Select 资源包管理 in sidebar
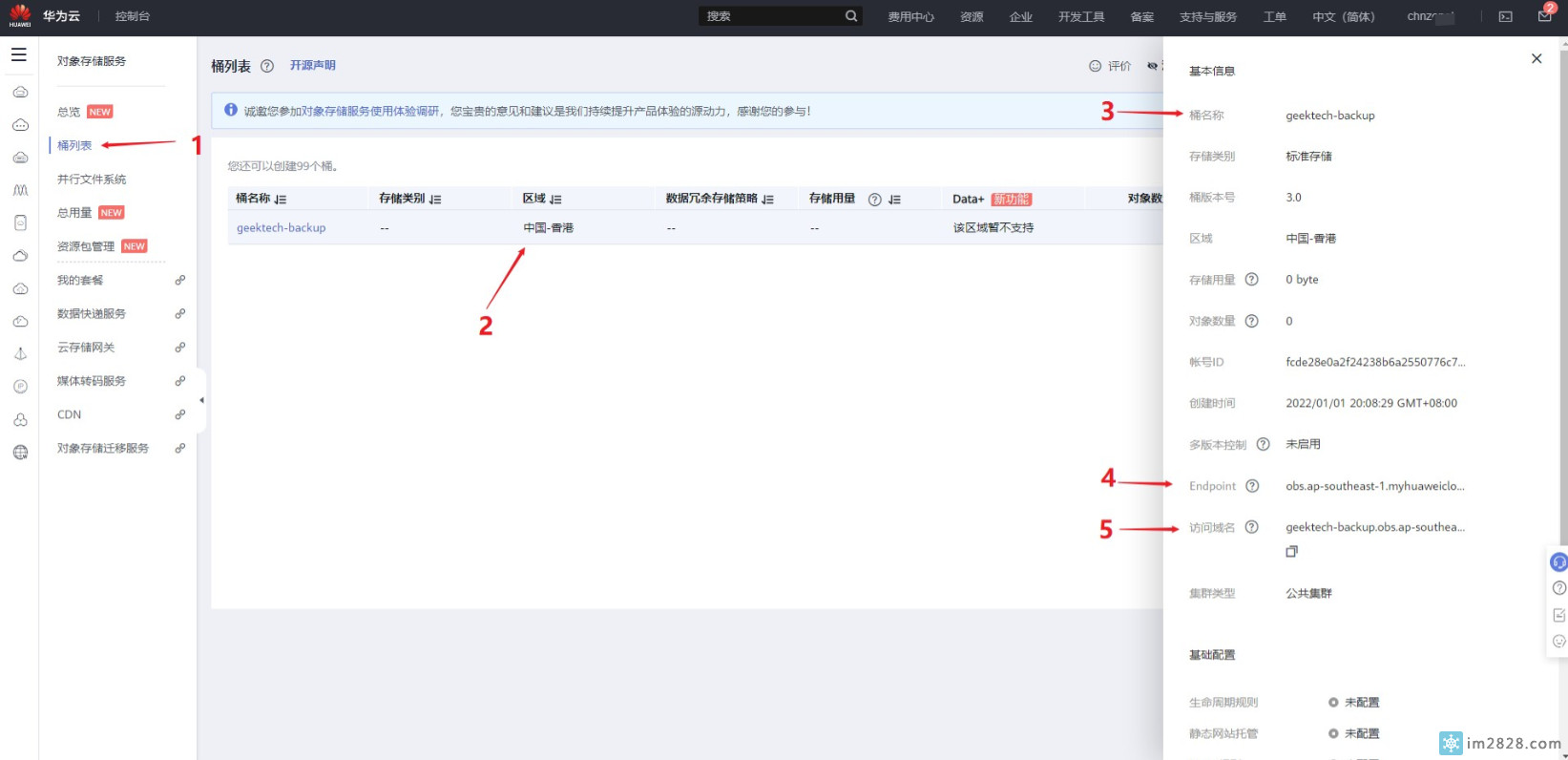 coord(86,246)
